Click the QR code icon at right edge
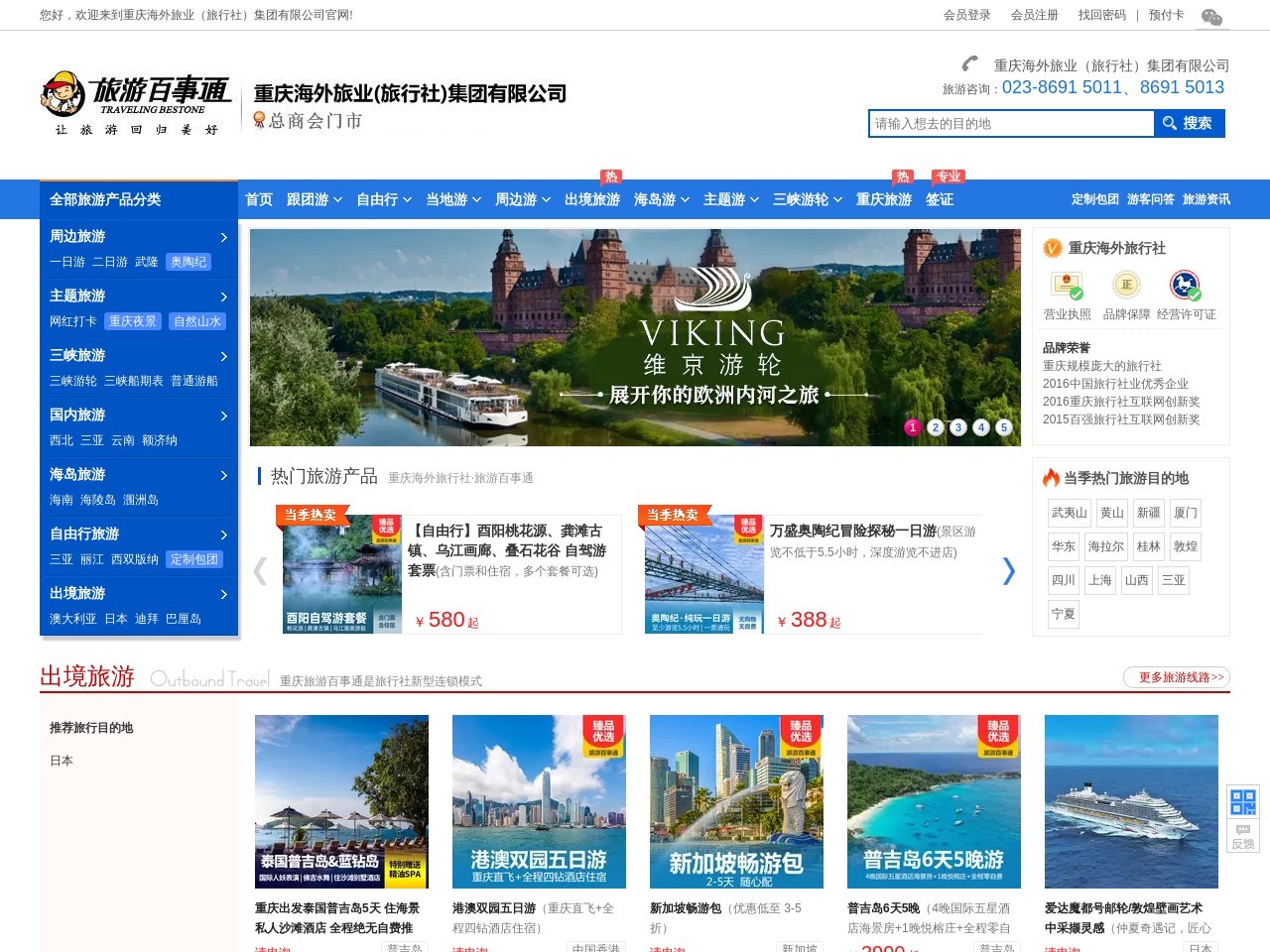 (x=1243, y=801)
